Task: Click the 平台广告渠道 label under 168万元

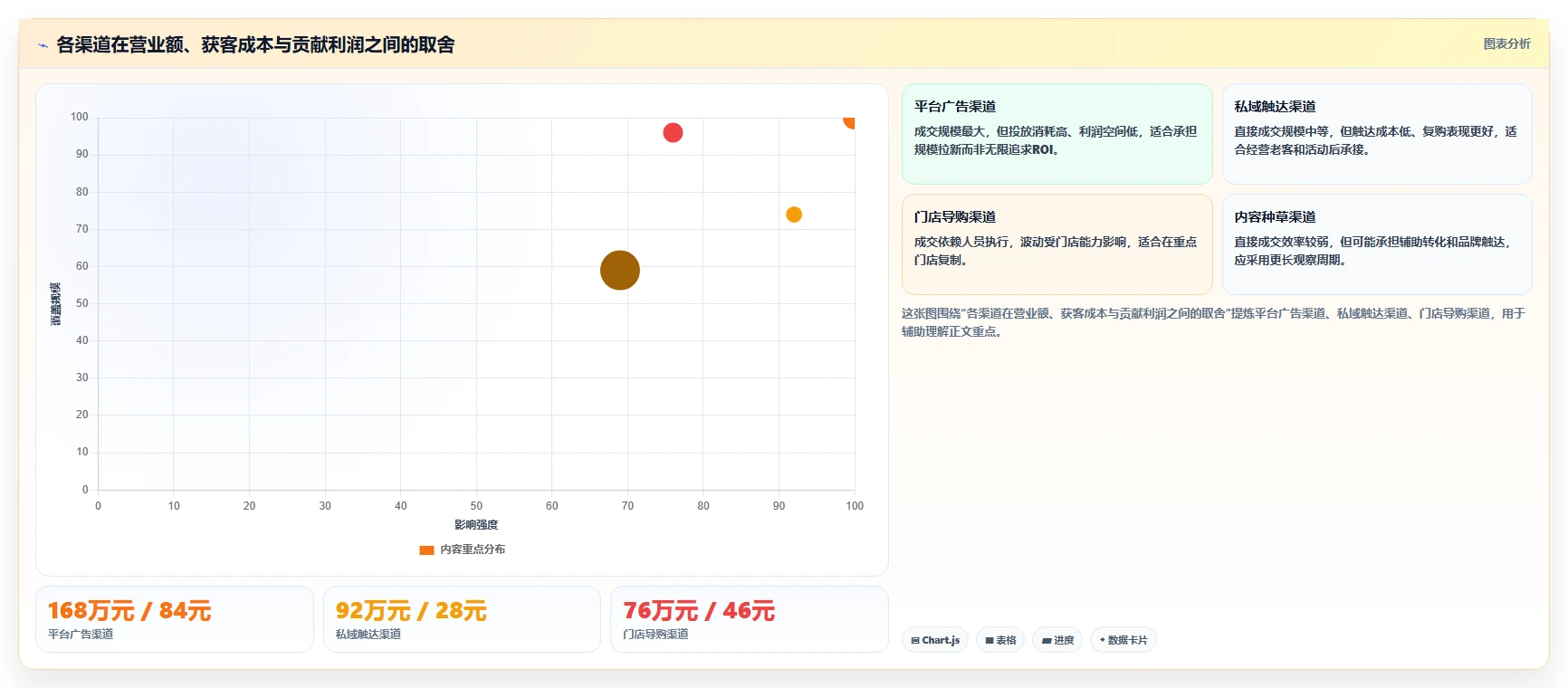Action: tap(81, 635)
